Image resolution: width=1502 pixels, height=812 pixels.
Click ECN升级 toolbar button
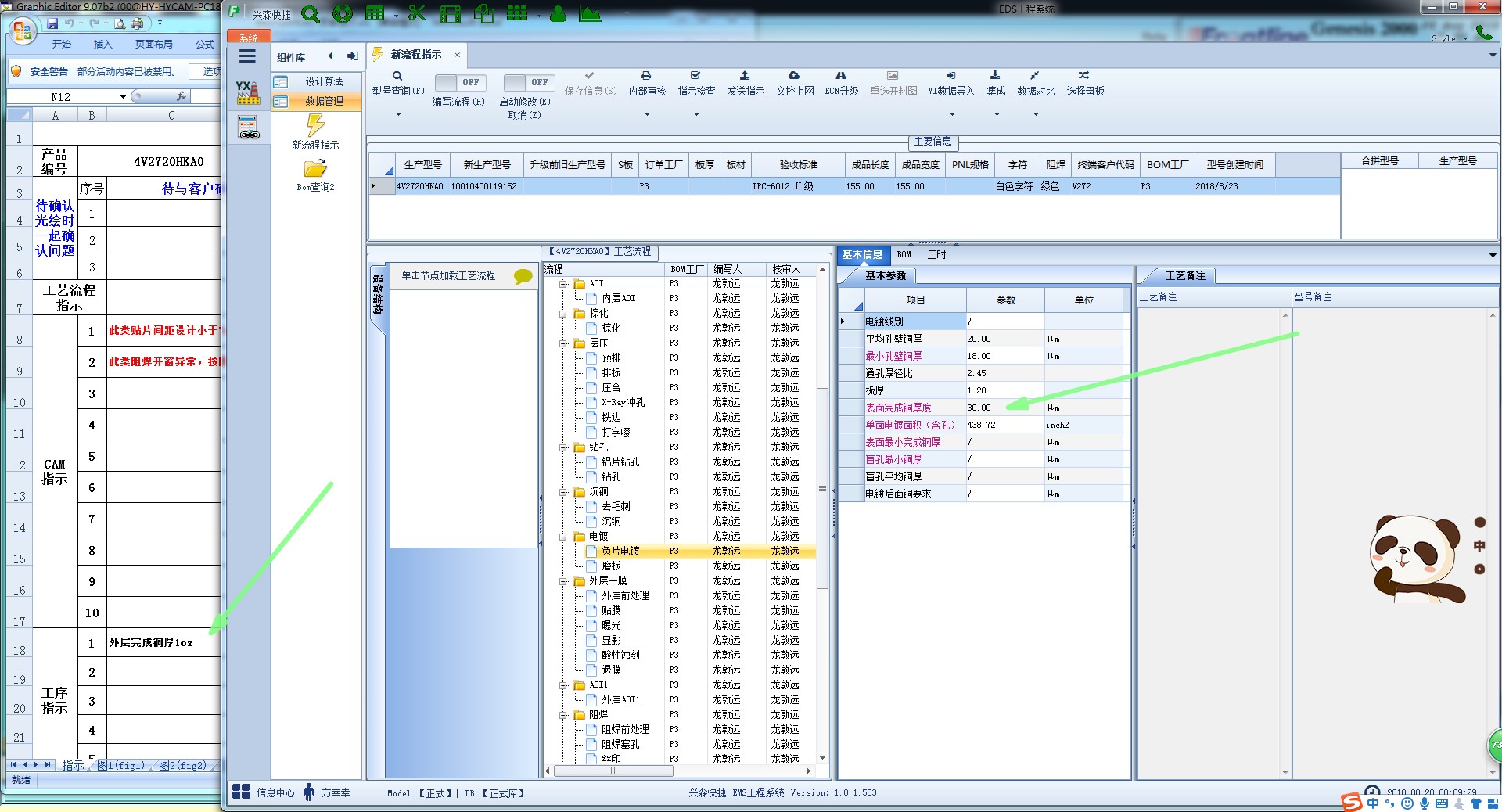pos(842,84)
